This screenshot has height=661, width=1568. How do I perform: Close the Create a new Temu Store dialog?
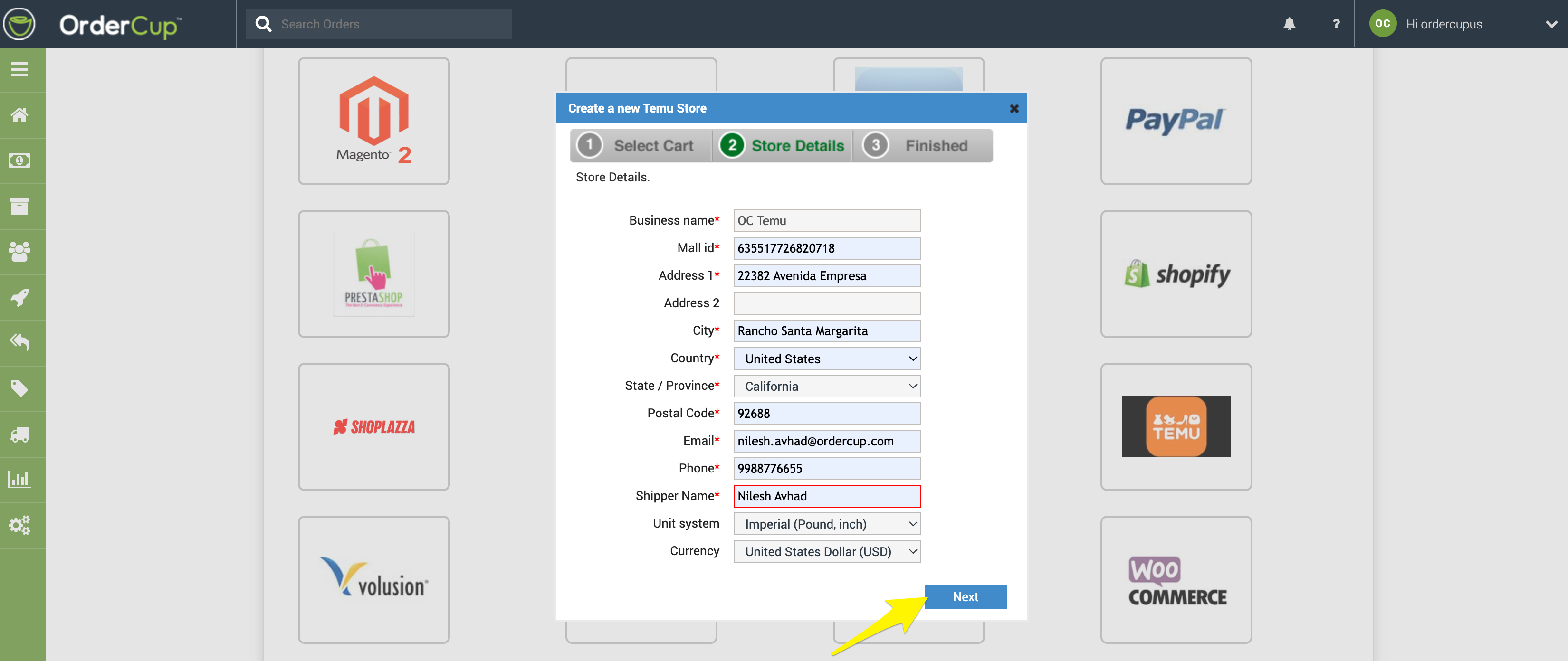click(x=1013, y=109)
